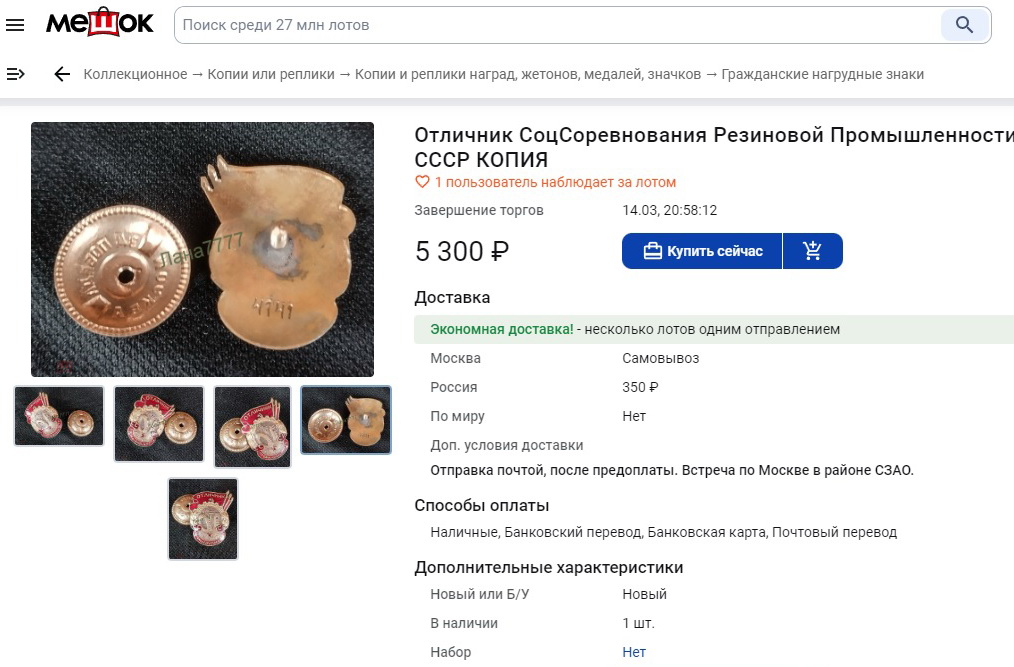Viewport: 1014px width, 667px height.
Task: Select the third lot thumbnail
Action: 253,426
